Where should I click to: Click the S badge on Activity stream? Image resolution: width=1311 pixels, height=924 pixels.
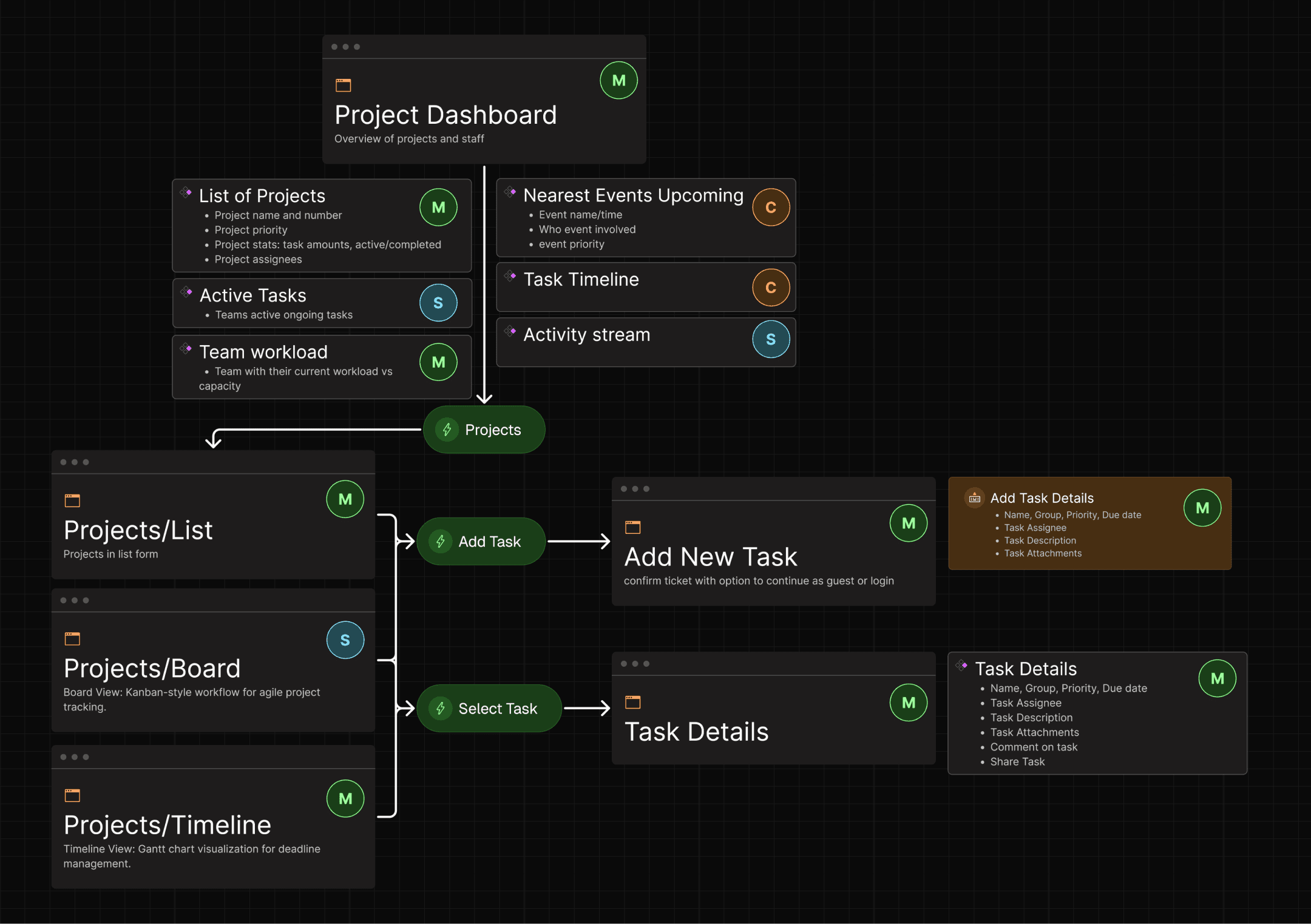[770, 339]
